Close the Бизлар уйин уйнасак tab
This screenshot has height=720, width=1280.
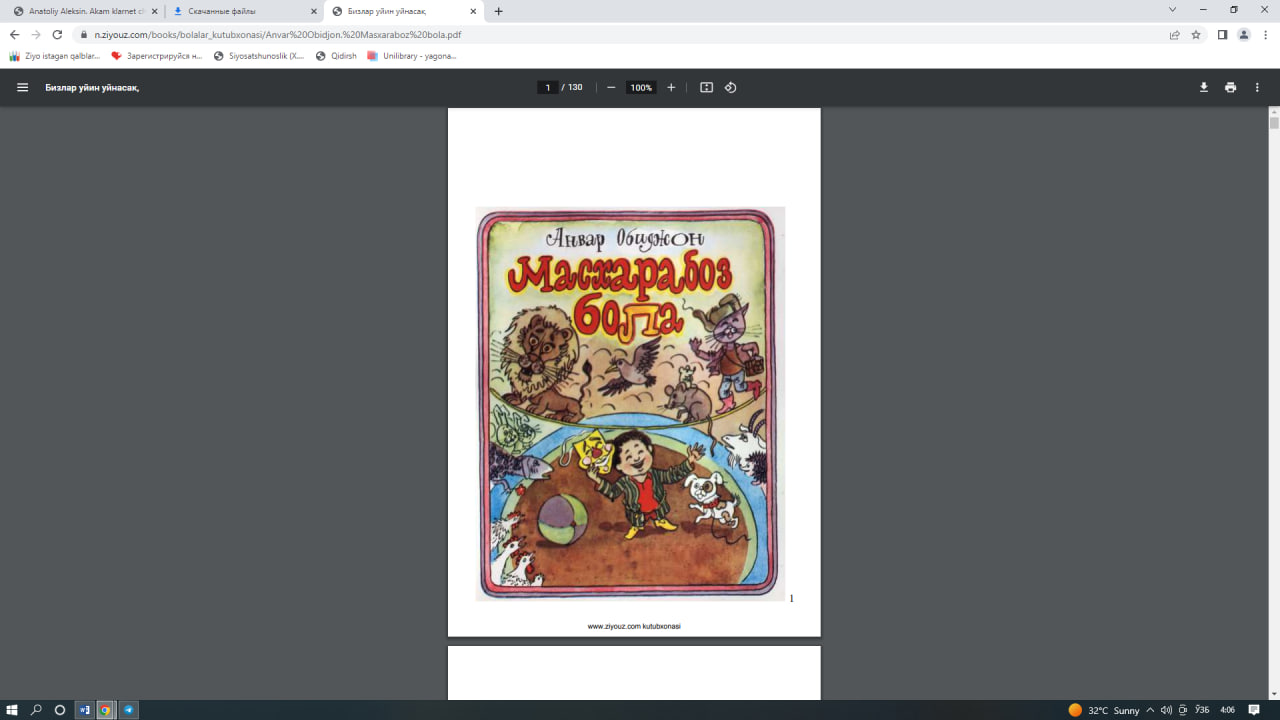click(473, 11)
